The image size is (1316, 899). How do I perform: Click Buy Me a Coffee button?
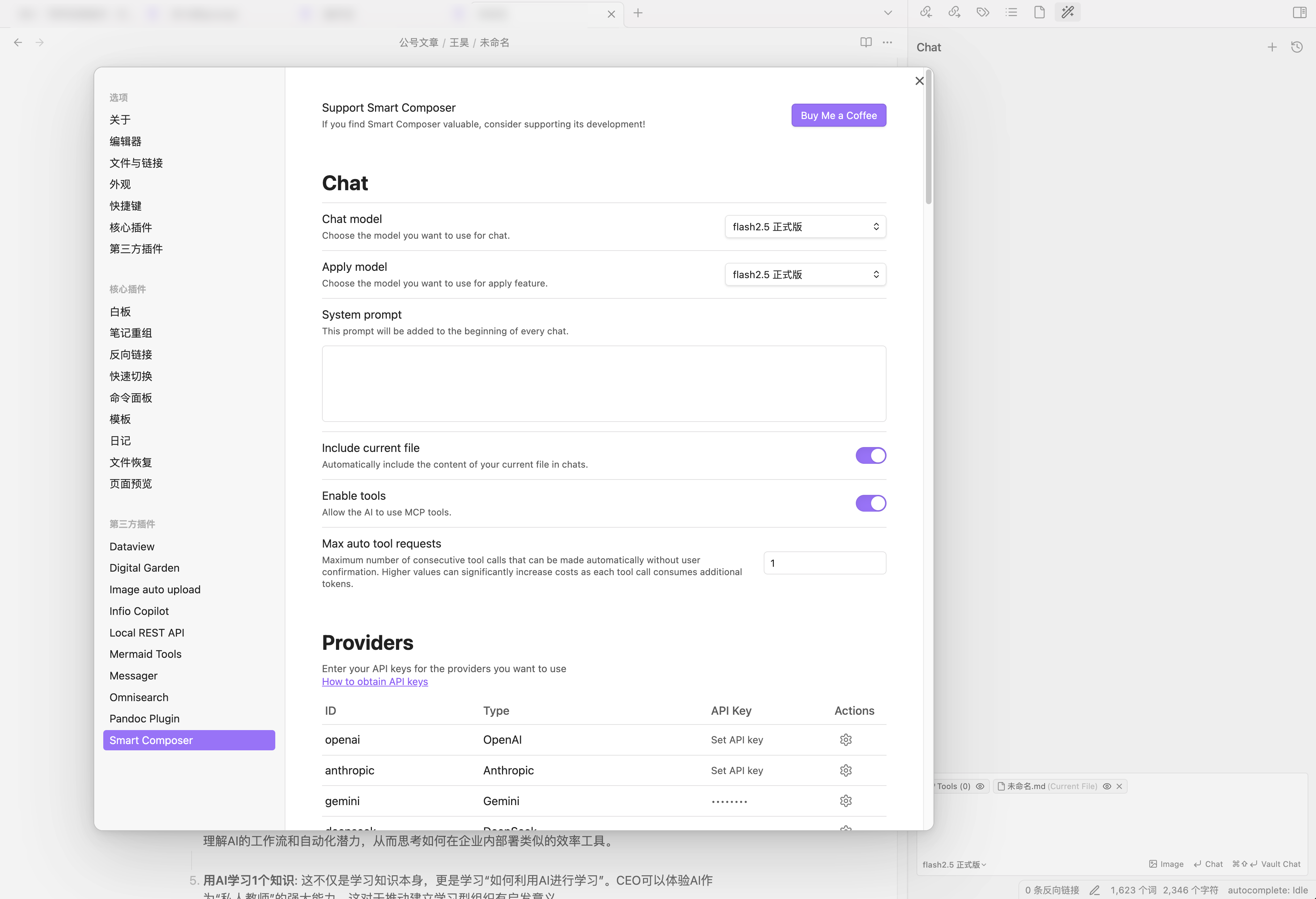click(839, 116)
